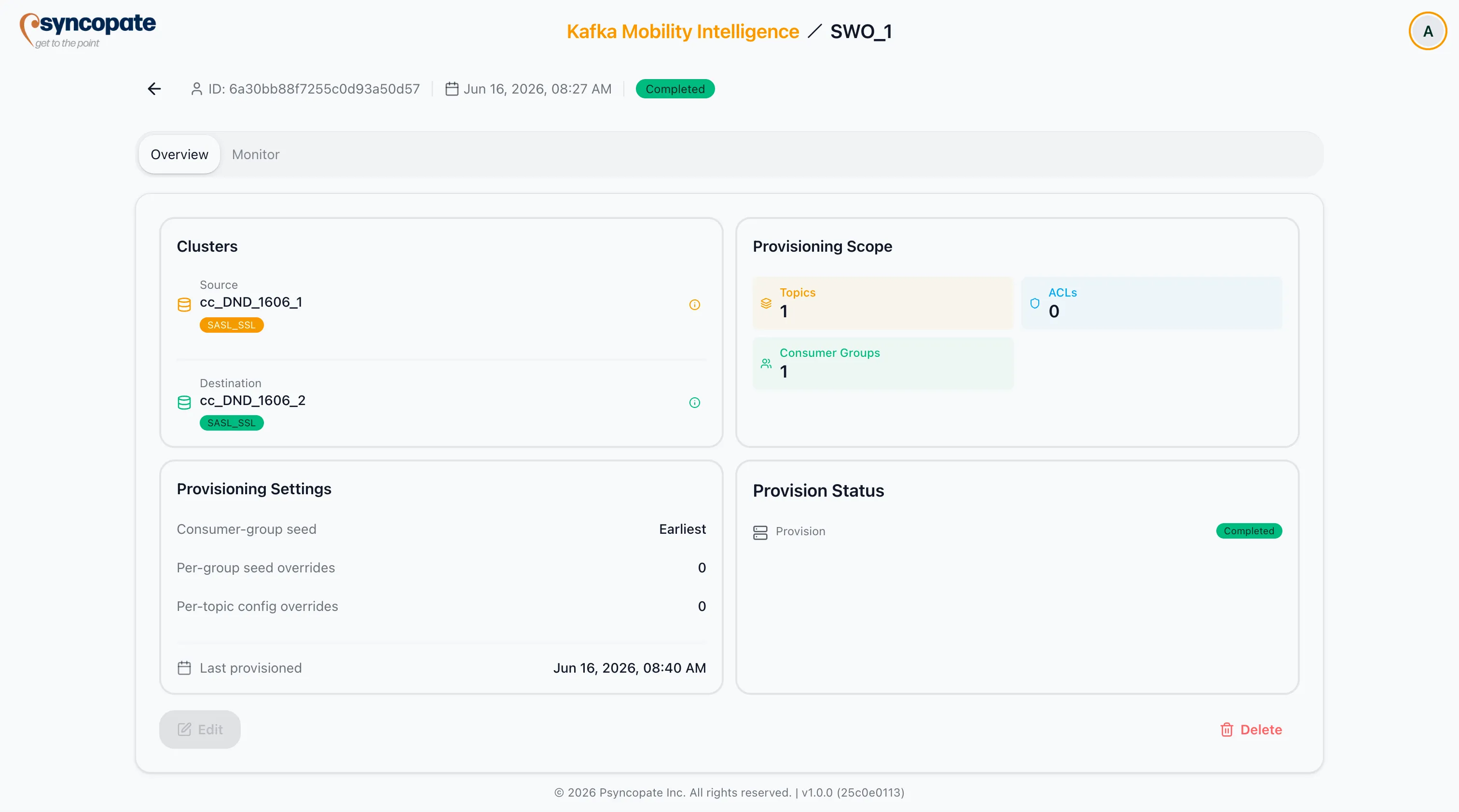This screenshot has height=812, width=1459.
Task: Click the trash icon on Delete
Action: click(x=1227, y=730)
